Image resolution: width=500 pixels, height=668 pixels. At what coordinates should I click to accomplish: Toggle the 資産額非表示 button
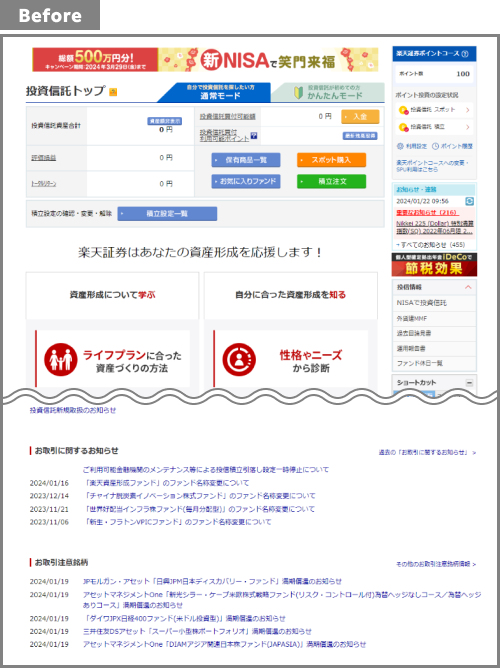point(164,121)
